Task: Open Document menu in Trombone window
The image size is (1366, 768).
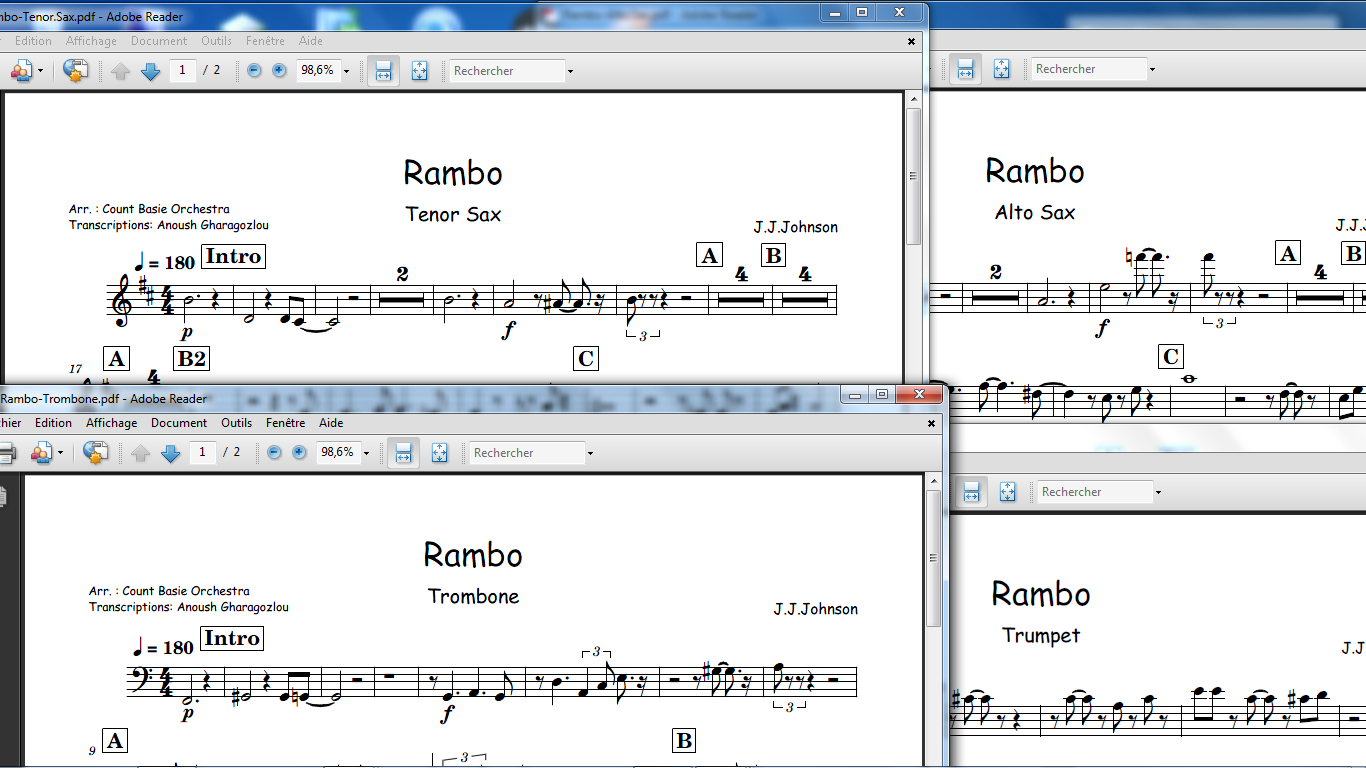Action: click(179, 423)
